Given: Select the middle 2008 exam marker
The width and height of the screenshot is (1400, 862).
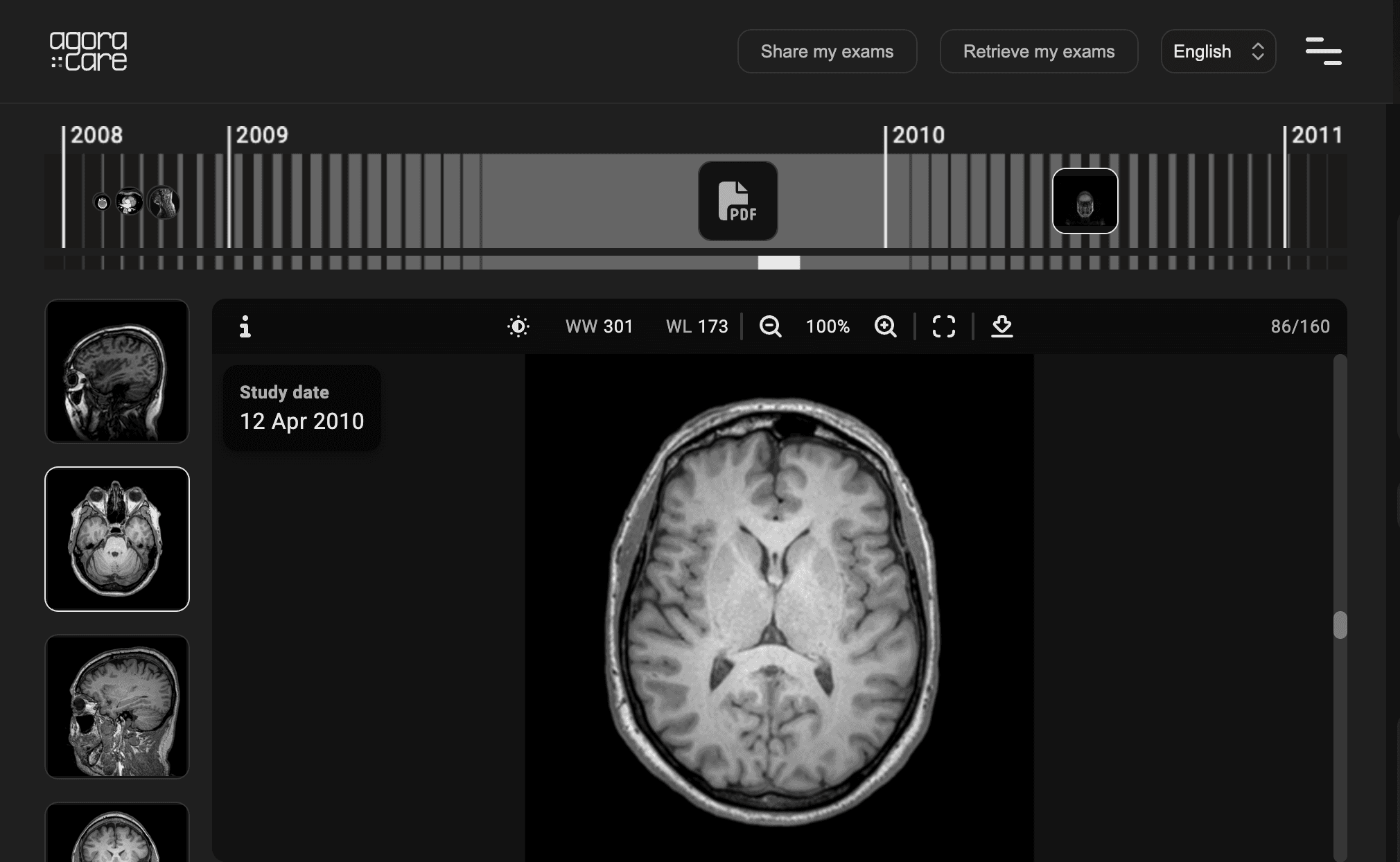Looking at the screenshot, I should point(129,202).
